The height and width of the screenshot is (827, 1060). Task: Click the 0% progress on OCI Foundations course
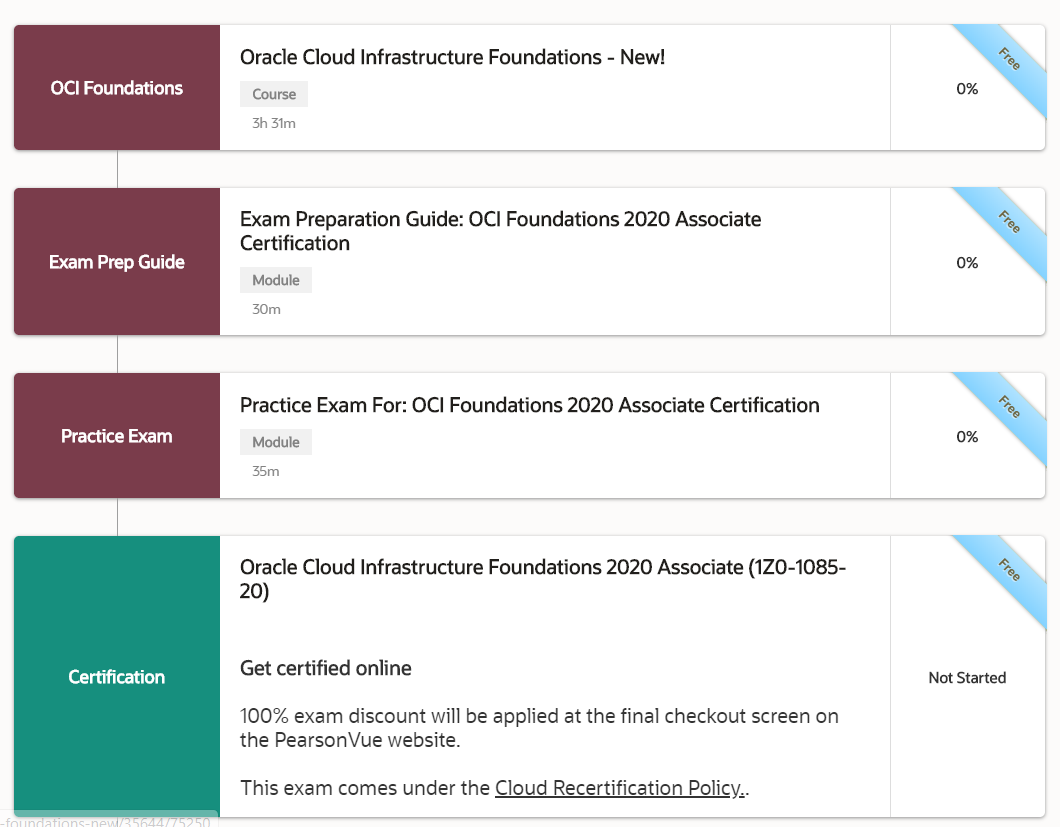[x=967, y=88]
